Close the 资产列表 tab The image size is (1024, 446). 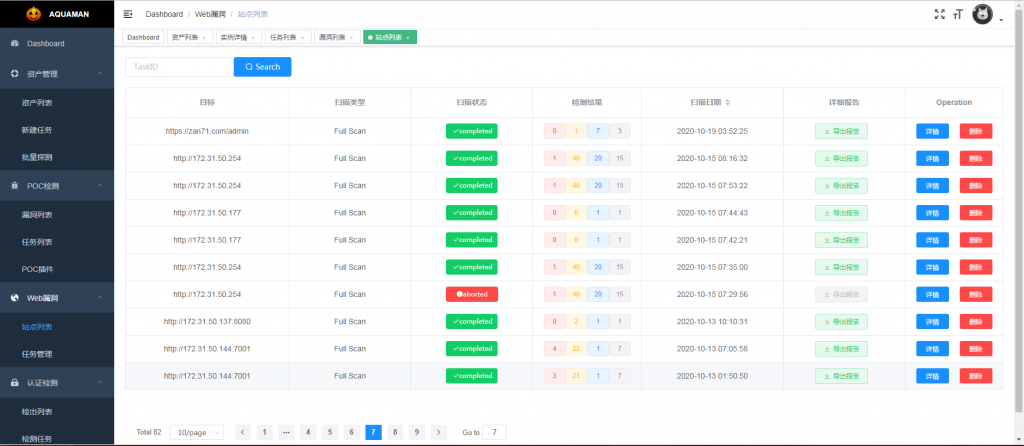point(204,38)
